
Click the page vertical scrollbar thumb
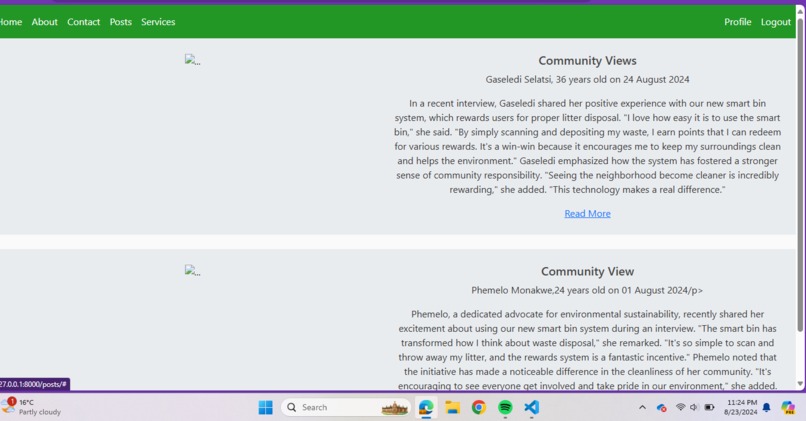pos(800,175)
